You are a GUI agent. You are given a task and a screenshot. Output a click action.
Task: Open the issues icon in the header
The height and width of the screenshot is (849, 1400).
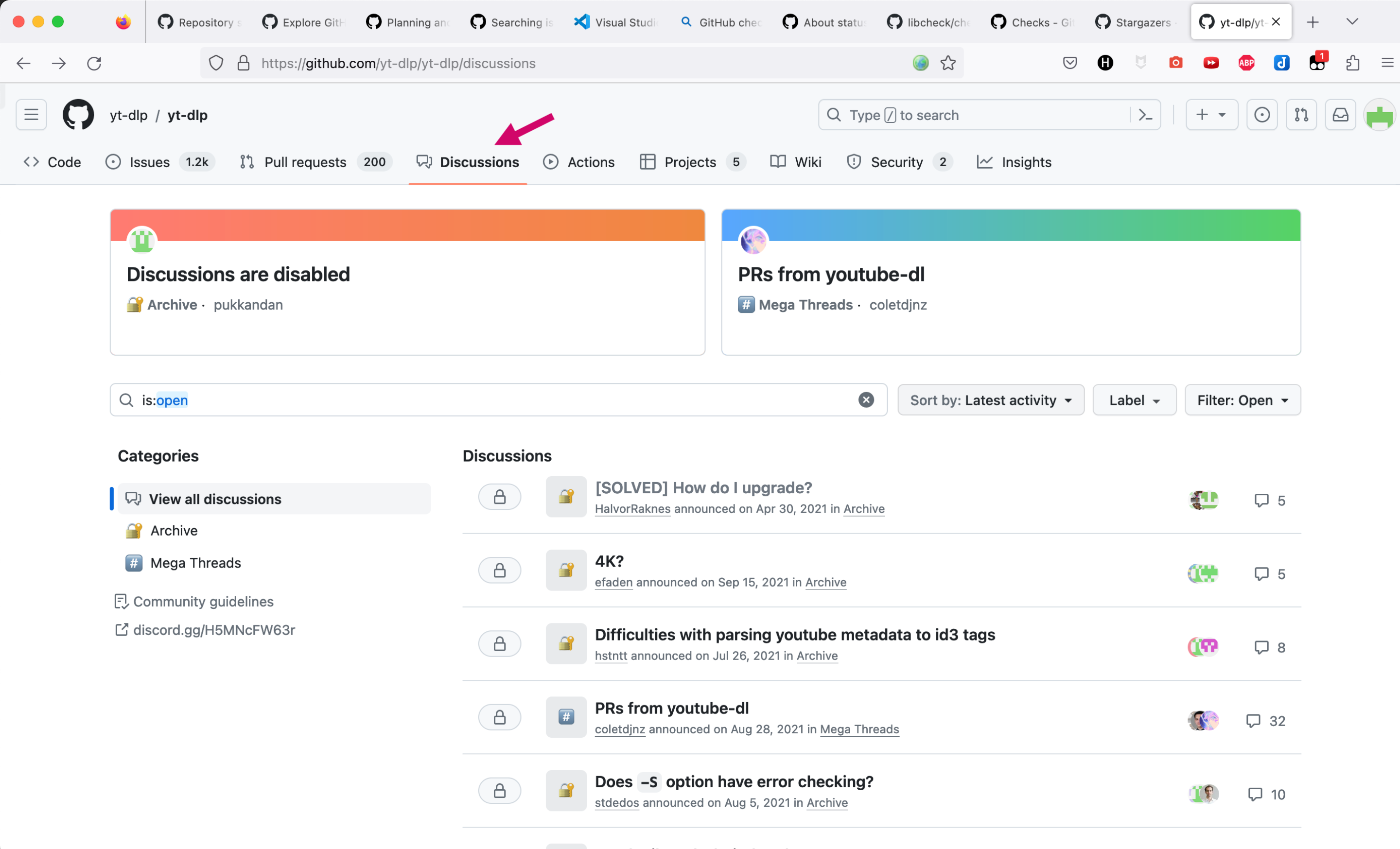click(1261, 115)
